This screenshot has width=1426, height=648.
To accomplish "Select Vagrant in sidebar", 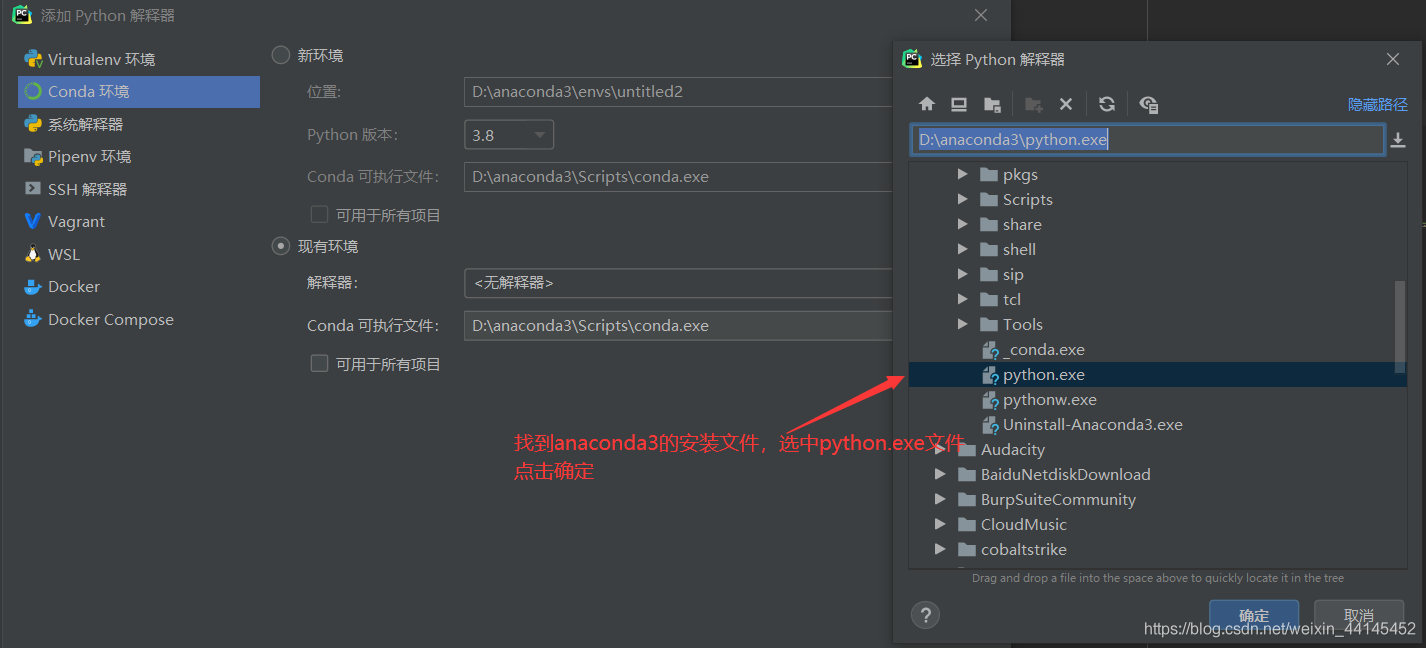I will (x=139, y=221).
